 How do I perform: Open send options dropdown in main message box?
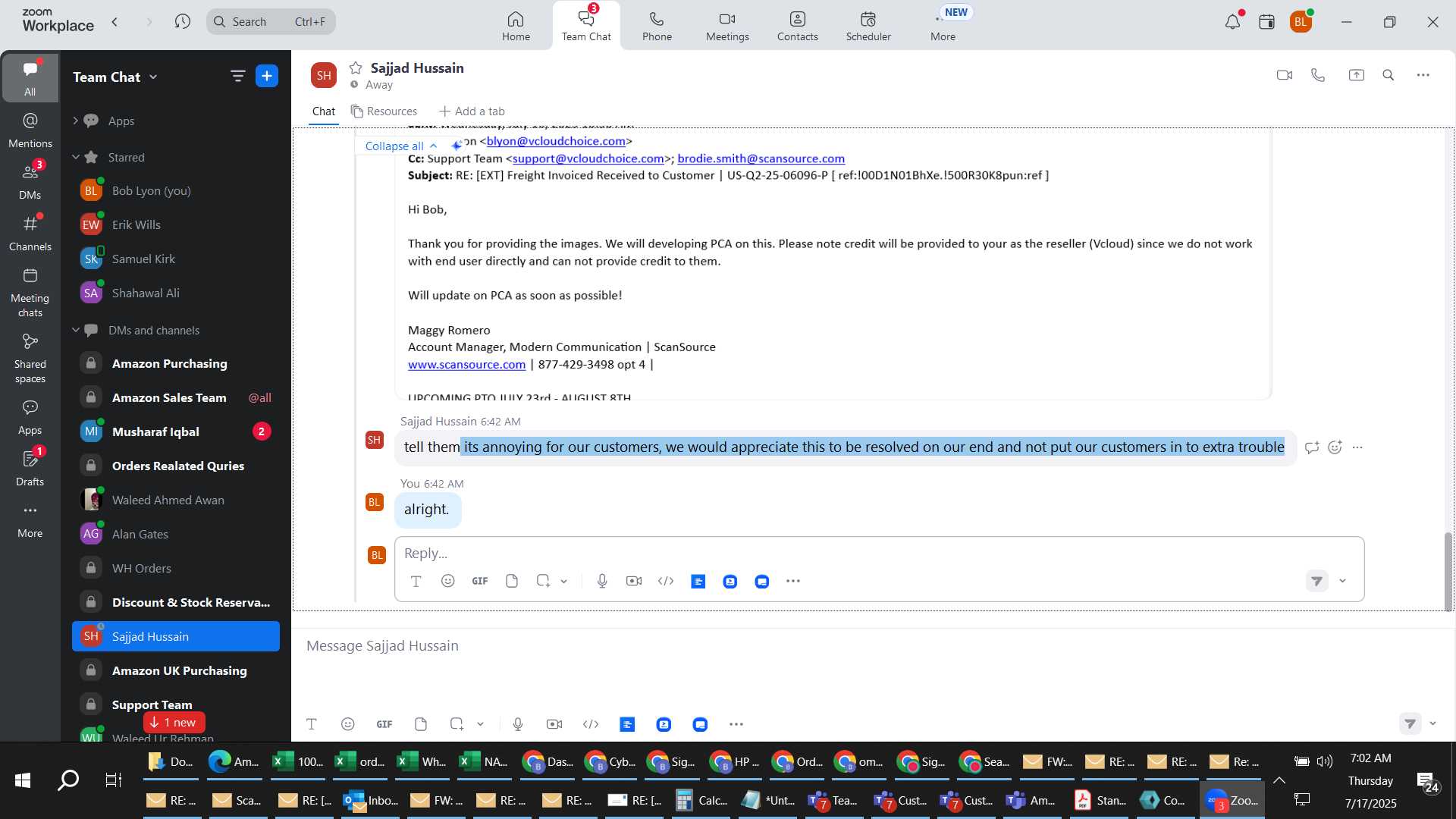pos(1432,723)
